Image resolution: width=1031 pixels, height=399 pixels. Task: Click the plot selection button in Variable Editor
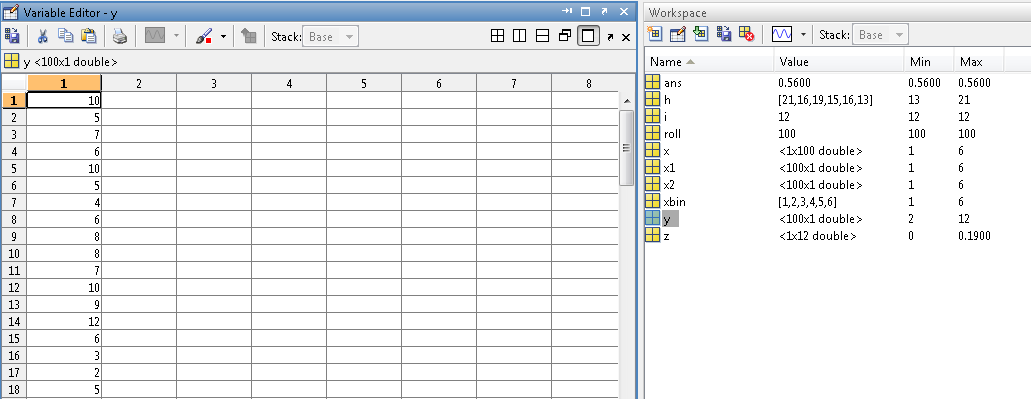pyautogui.click(x=155, y=36)
